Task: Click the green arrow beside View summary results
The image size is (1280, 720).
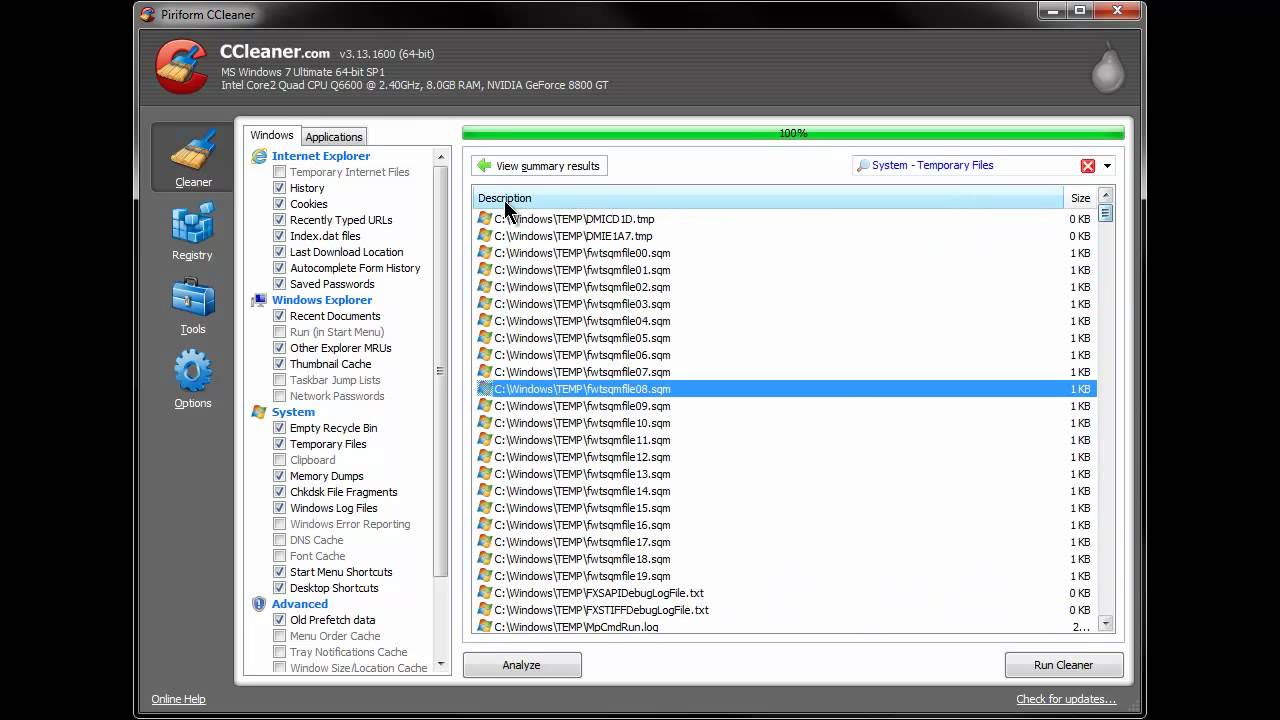Action: [484, 166]
